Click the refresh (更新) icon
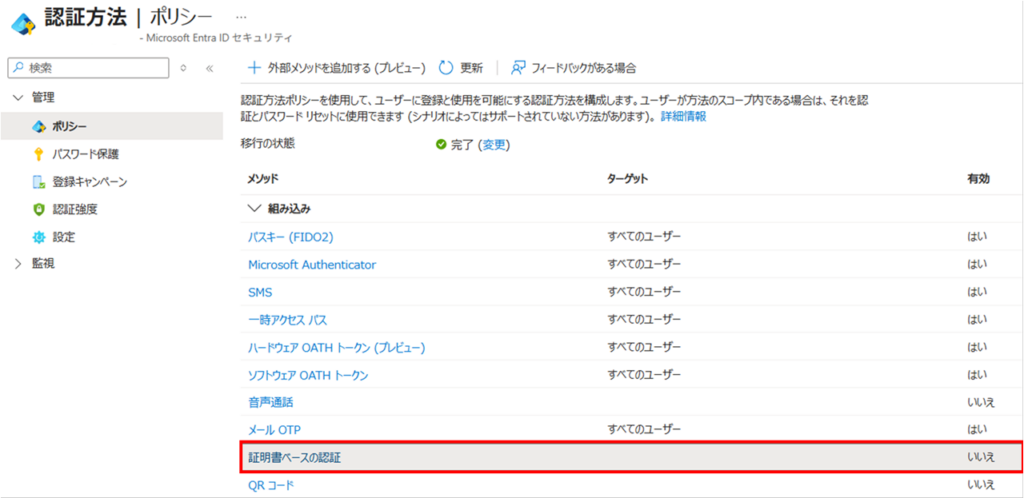 (446, 68)
